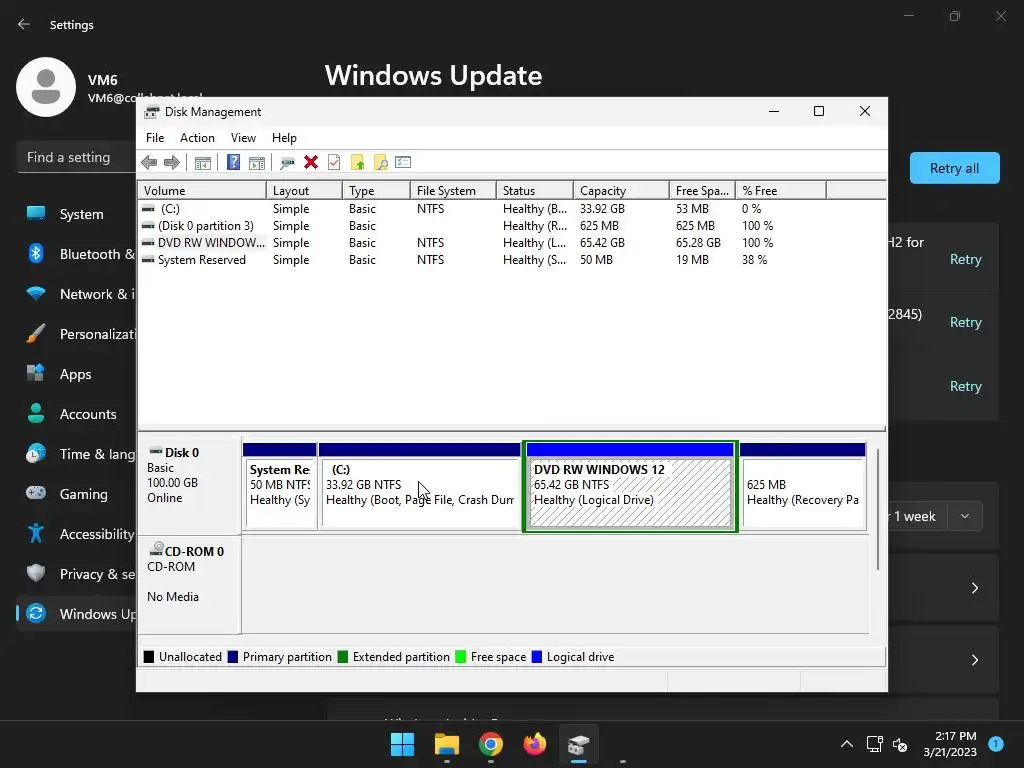Click the CD-ROM 0 label panel
The image size is (1024, 768).
click(189, 584)
